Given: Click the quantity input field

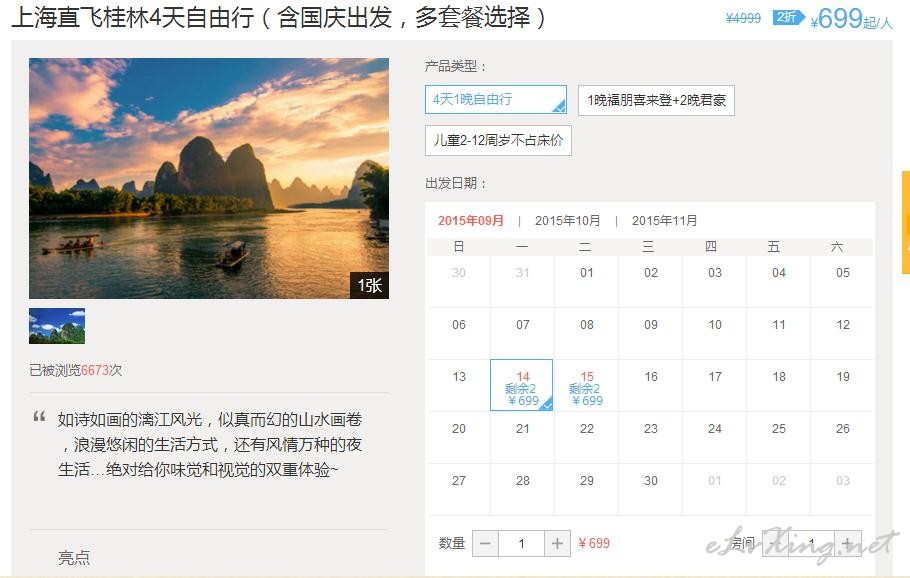Looking at the screenshot, I should (x=521, y=544).
